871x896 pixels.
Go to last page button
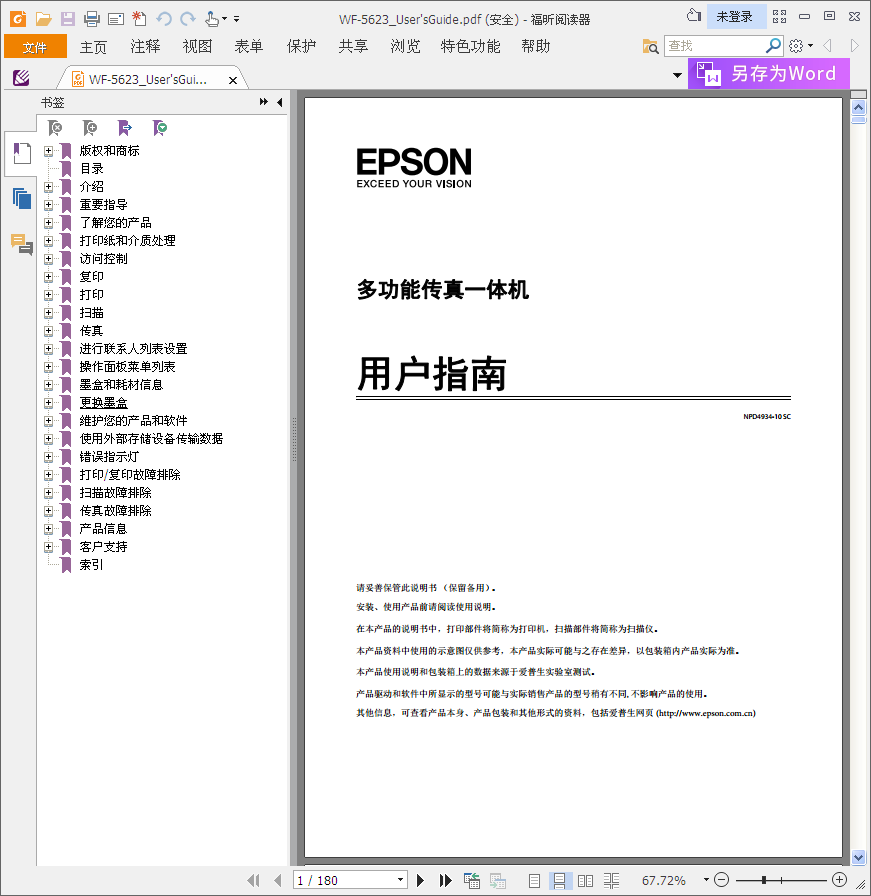pos(445,881)
